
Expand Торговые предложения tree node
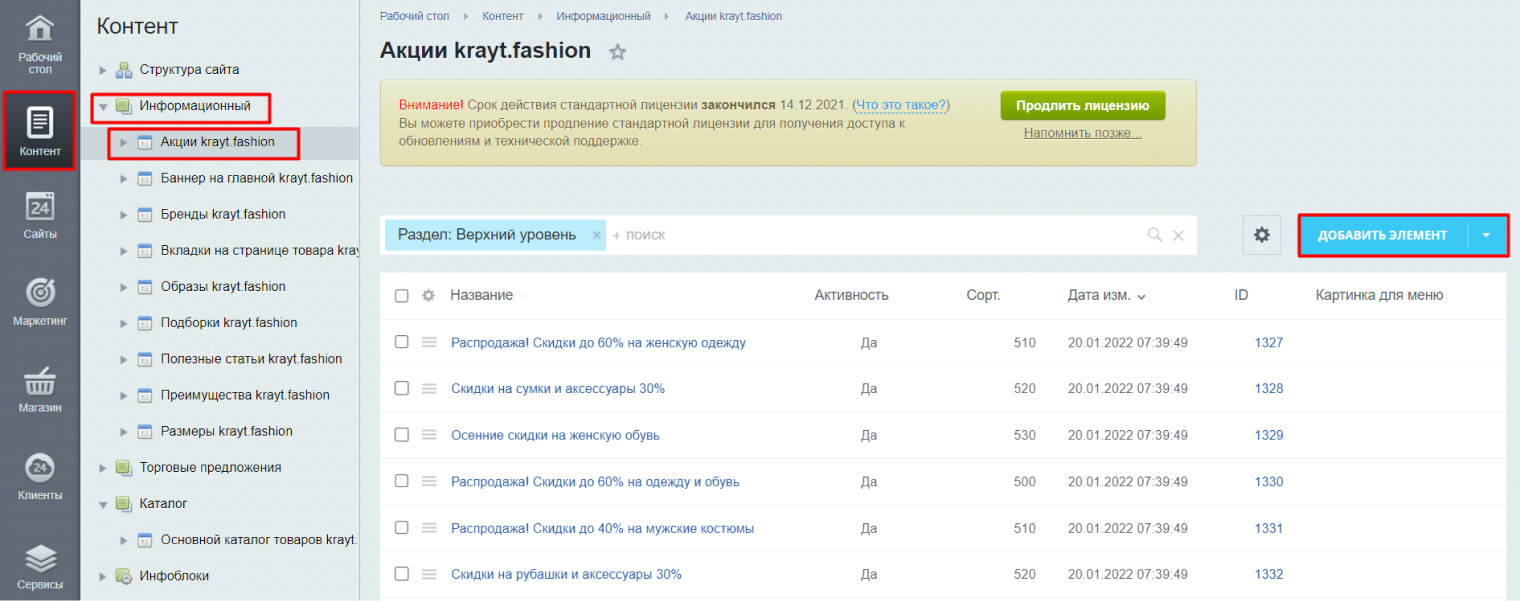coord(103,467)
